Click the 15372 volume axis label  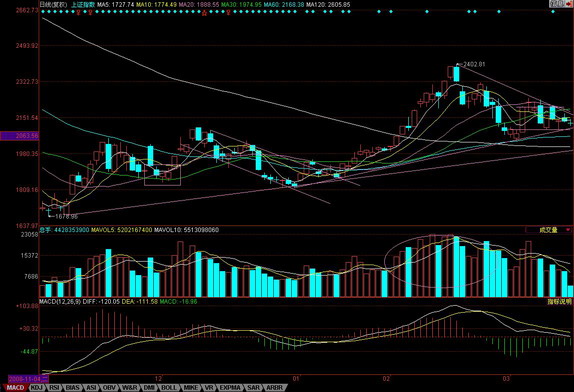[29, 255]
